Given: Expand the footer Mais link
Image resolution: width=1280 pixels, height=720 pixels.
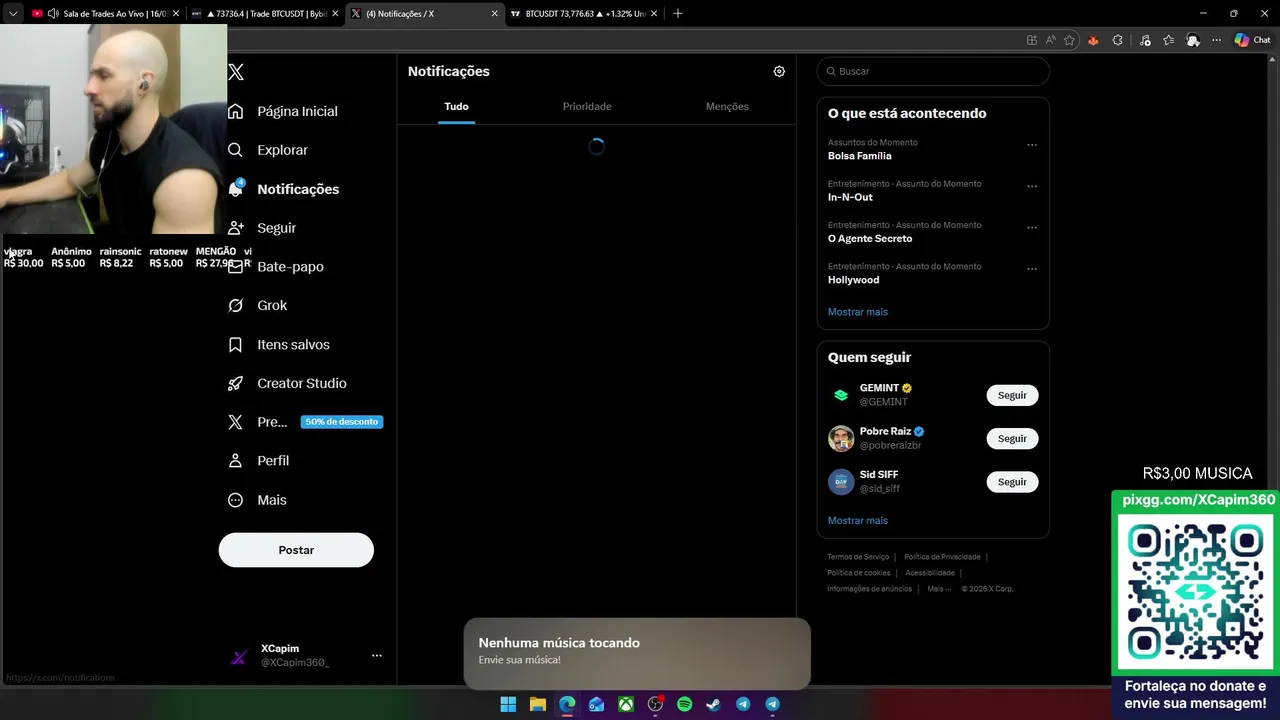Looking at the screenshot, I should (938, 589).
